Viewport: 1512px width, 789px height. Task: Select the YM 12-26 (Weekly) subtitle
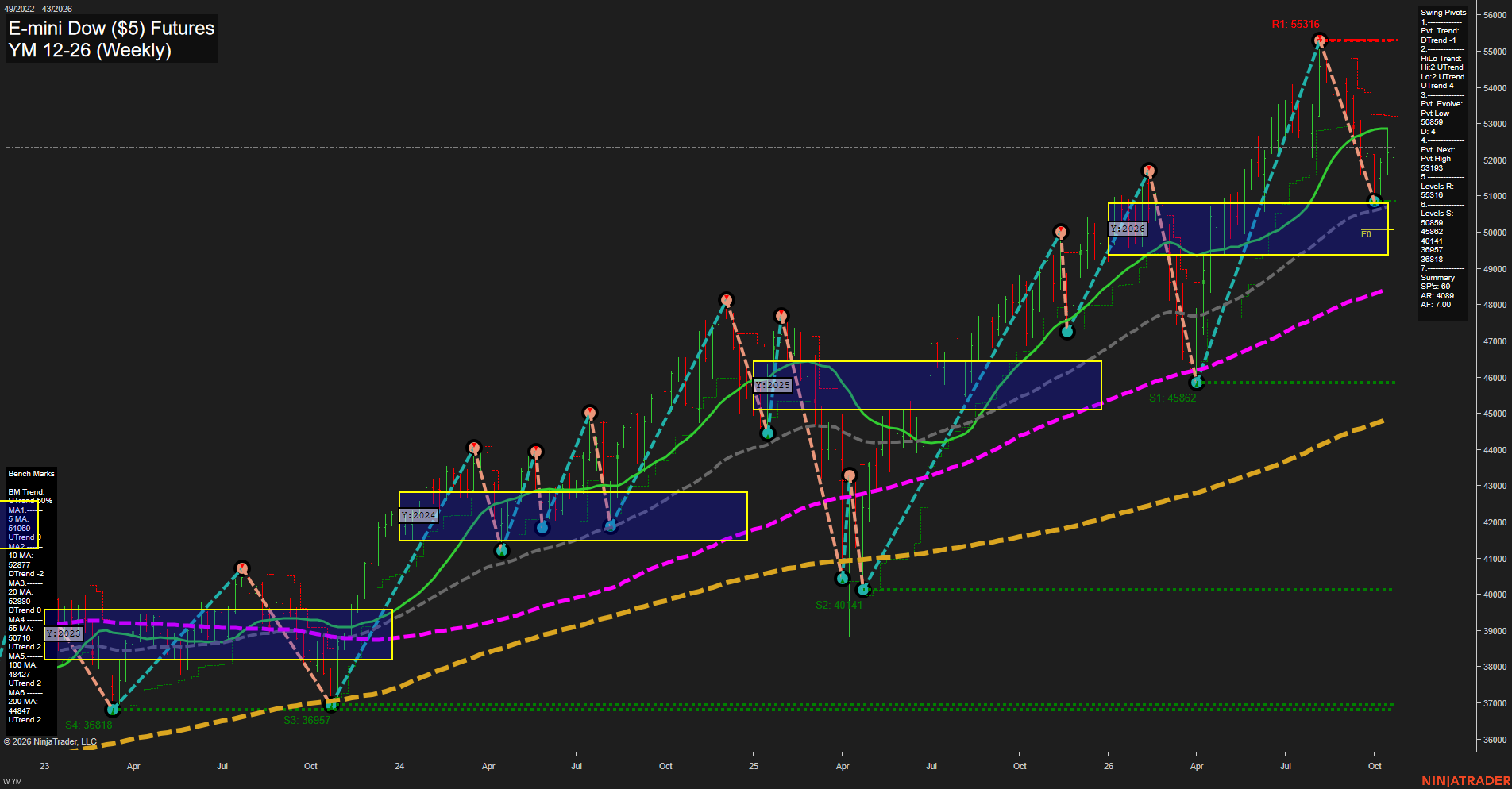pos(90,50)
